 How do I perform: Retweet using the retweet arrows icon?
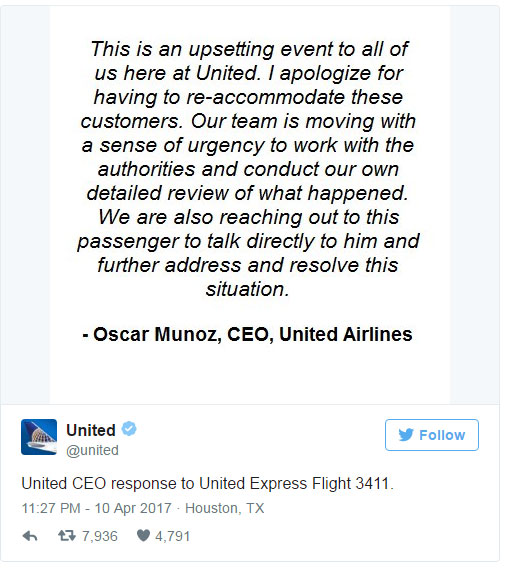67,536
